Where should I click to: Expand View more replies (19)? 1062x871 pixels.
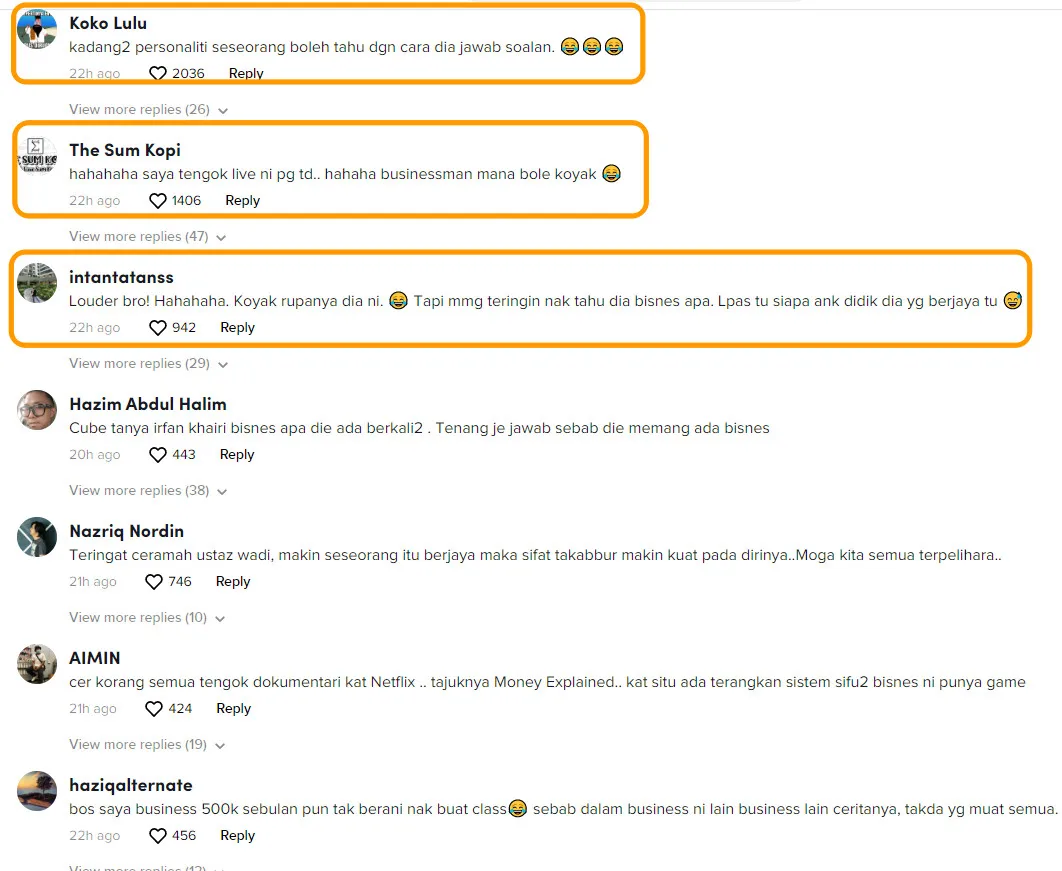(147, 745)
